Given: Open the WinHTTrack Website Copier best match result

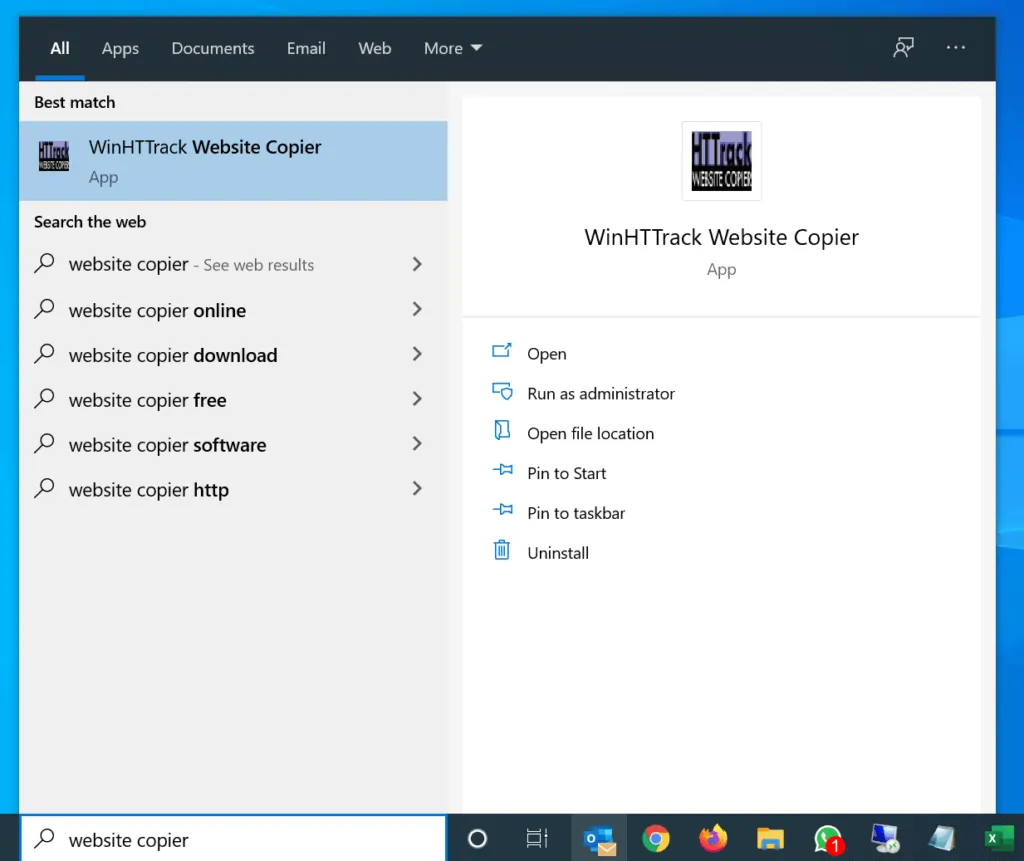Looking at the screenshot, I should tap(233, 161).
